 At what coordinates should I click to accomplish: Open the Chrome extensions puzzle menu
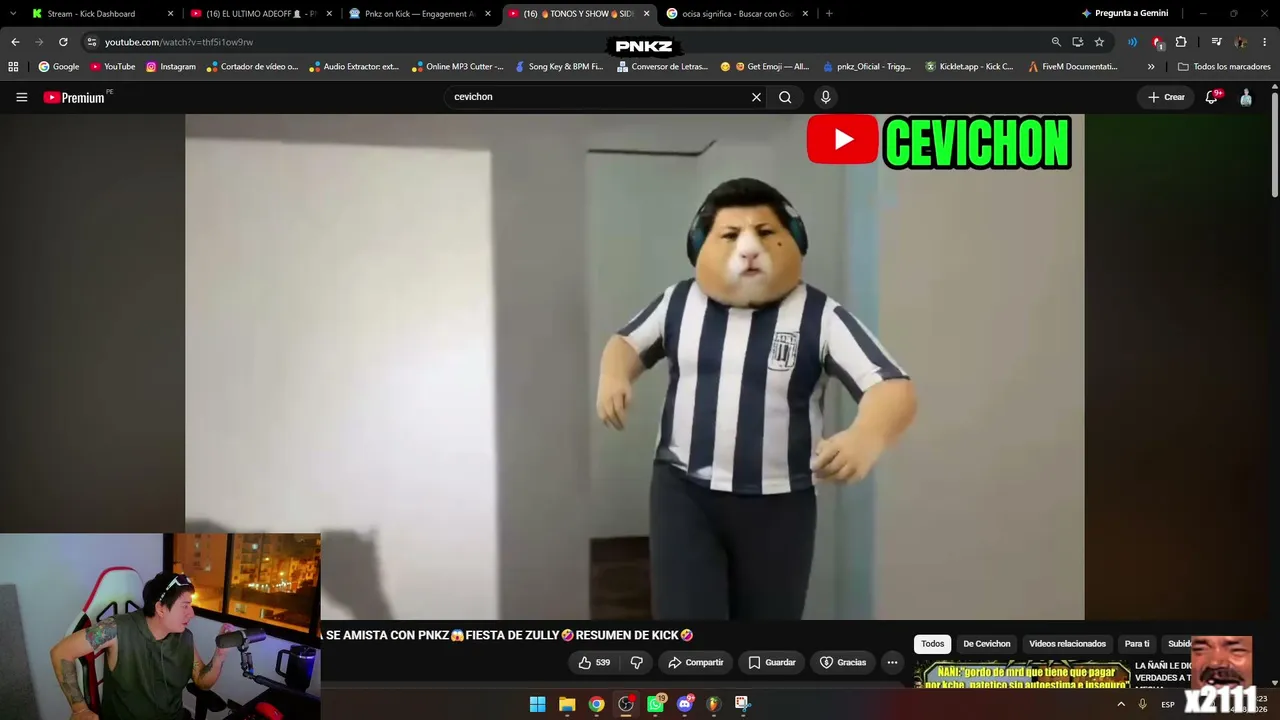click(1181, 42)
